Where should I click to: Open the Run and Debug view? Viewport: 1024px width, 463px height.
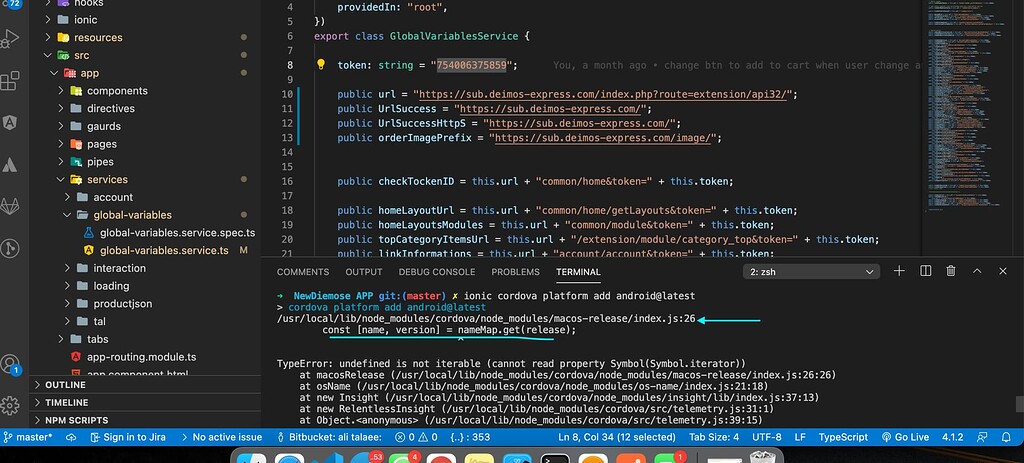coord(9,39)
